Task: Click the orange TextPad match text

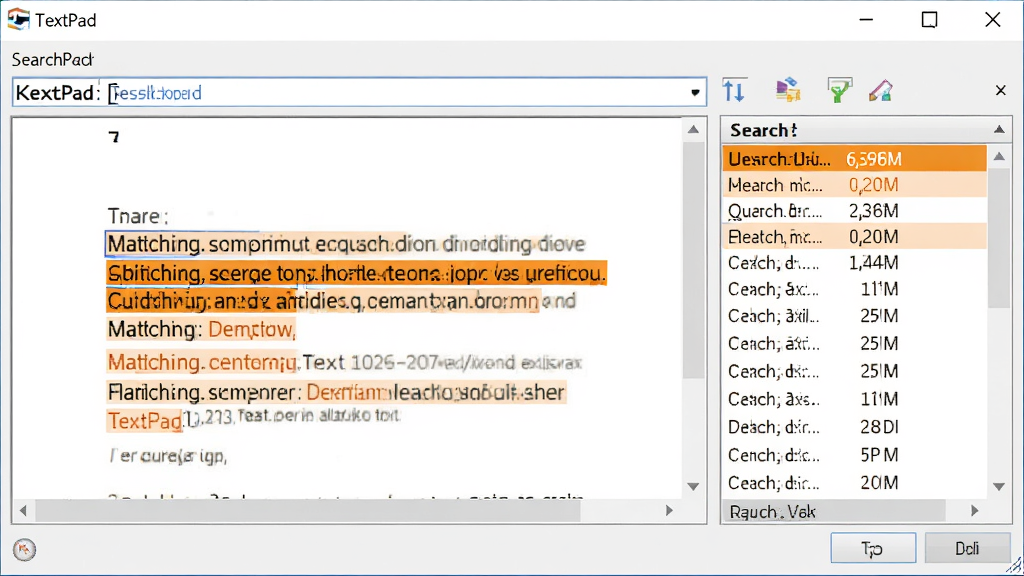Action: [145, 421]
